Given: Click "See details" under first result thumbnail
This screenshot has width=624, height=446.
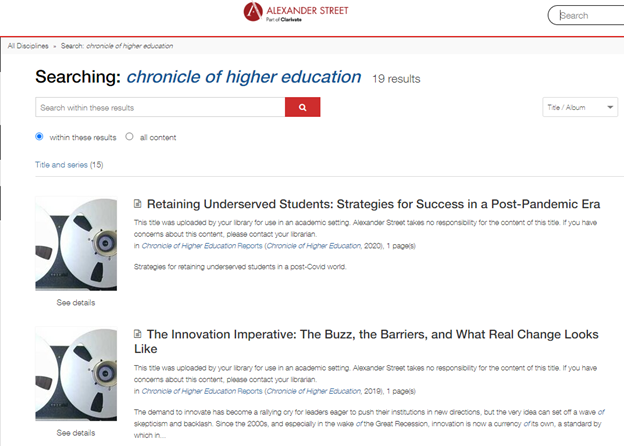Looking at the screenshot, I should (x=76, y=302).
